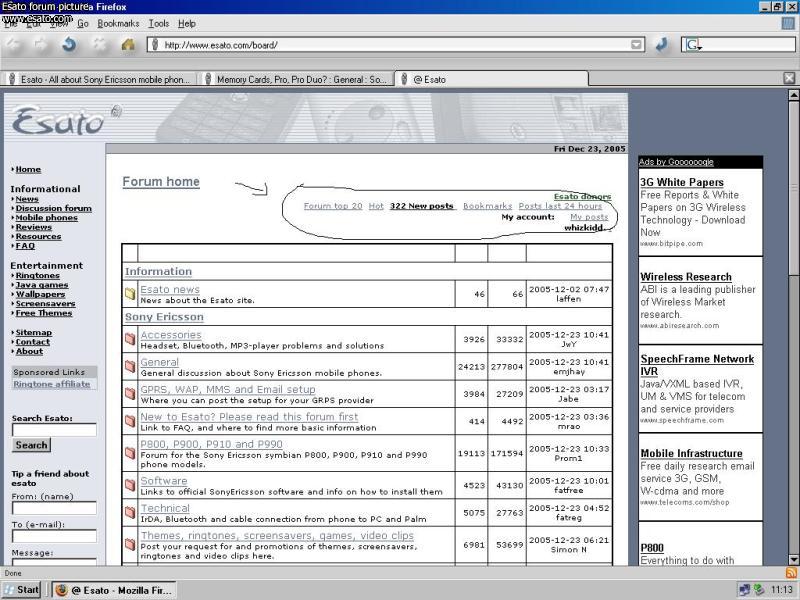
Task: Open the Technical forum link
Action: tap(165, 508)
